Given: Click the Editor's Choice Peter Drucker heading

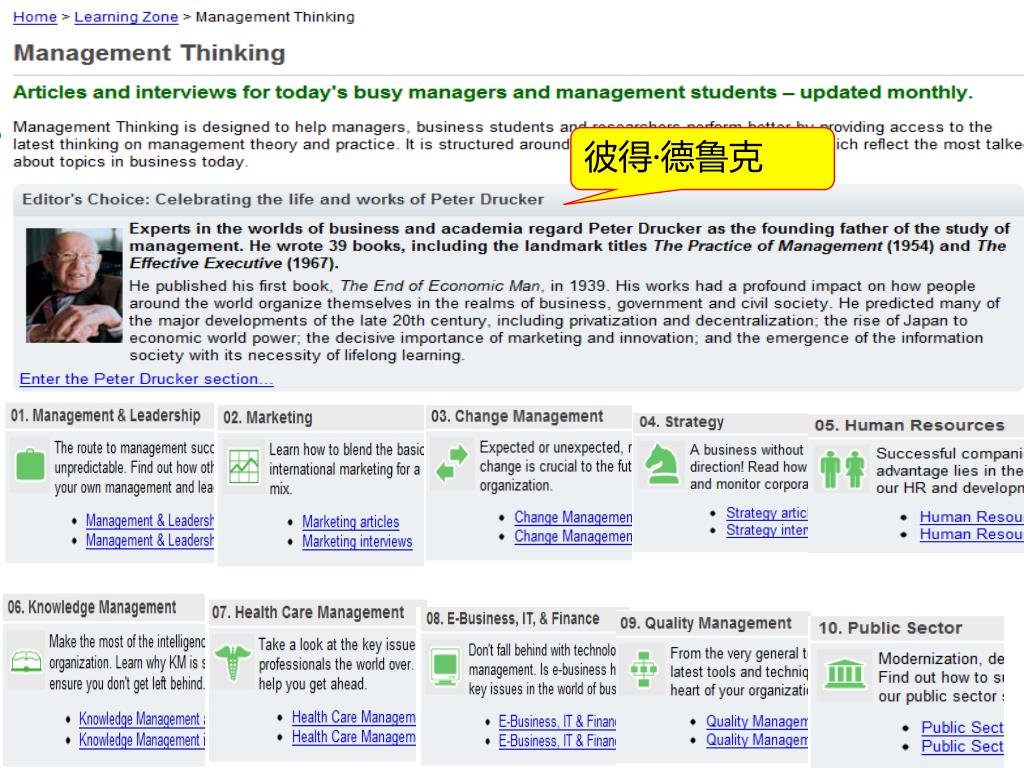Looking at the screenshot, I should (283, 199).
